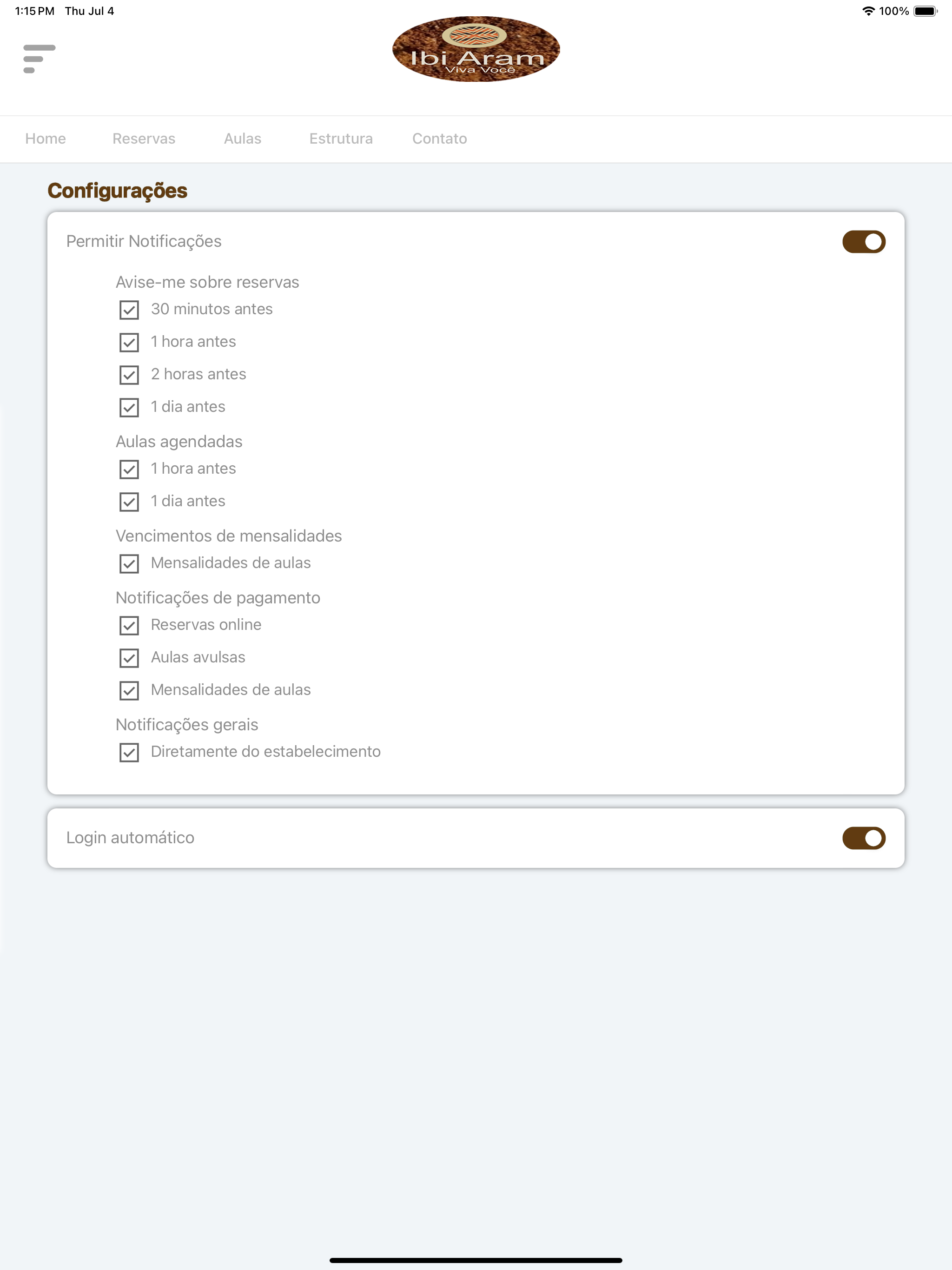Uncheck Diretamente do estabelecimento checkbox

(129, 752)
